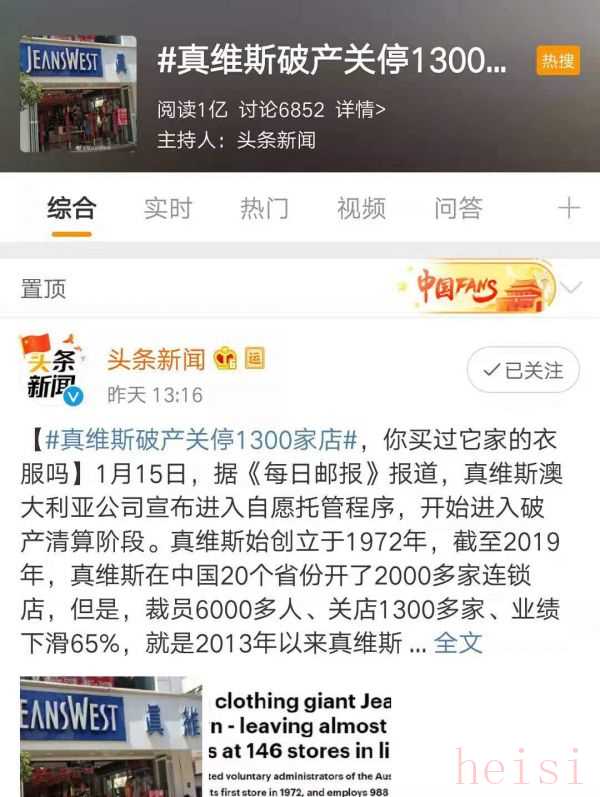The width and height of the screenshot is (600, 797).
Task: Tap the blue verified checkmark on avatar
Action: [74, 396]
